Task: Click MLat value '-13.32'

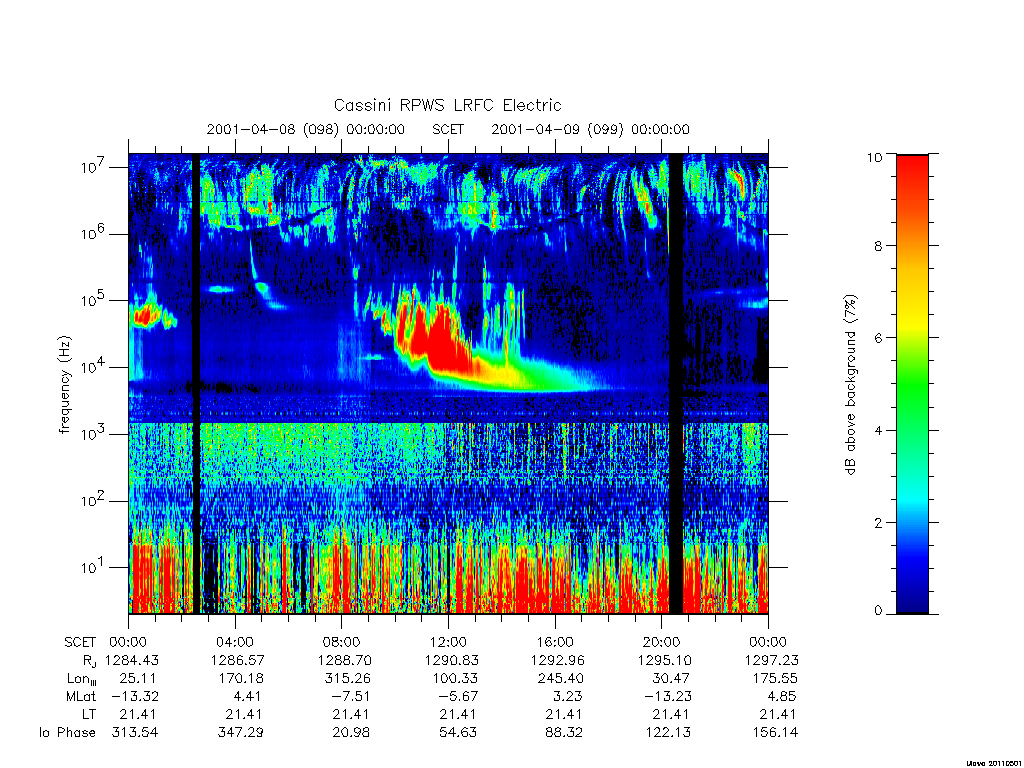Action: pyautogui.click(x=135, y=697)
